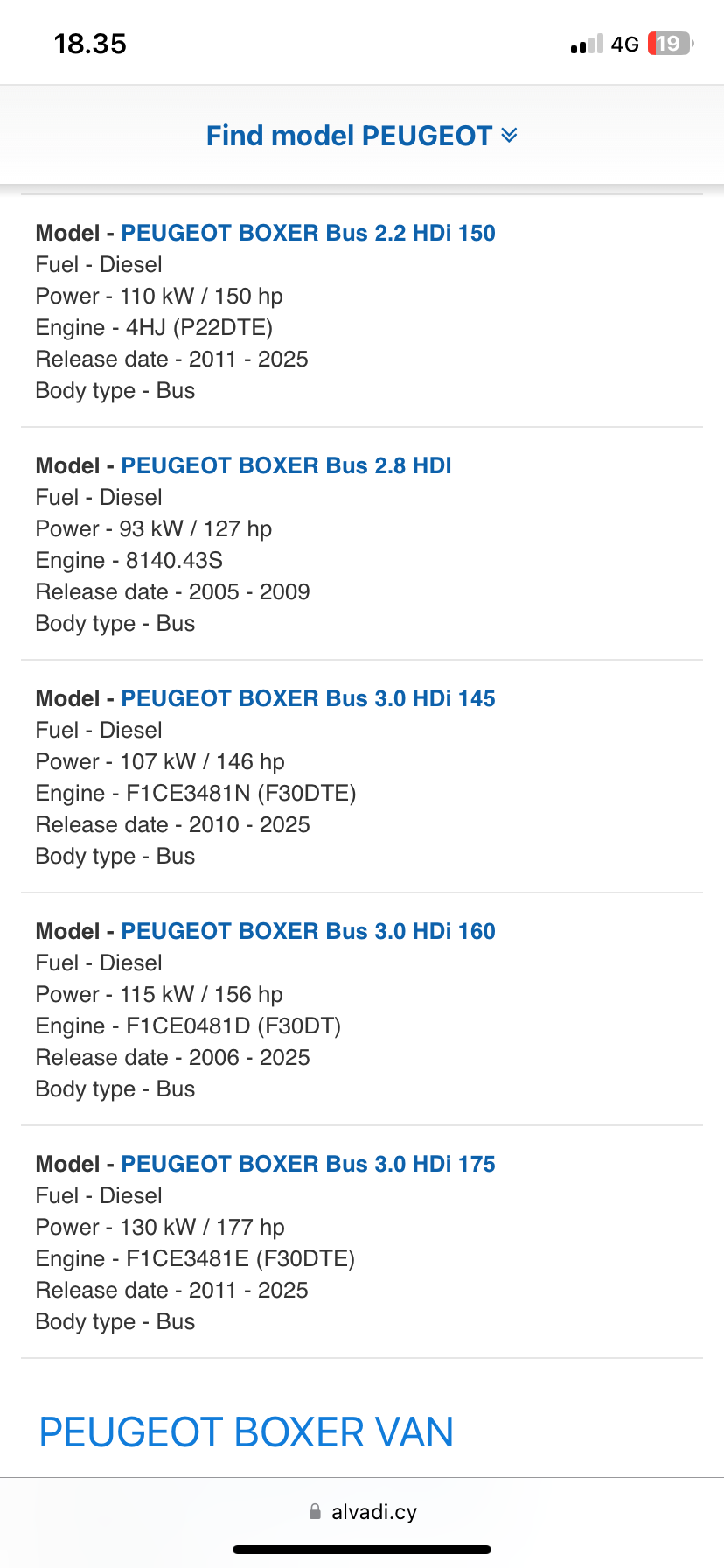Select PEUGEOT BOXER Bus 2.8 HDI model
This screenshot has width=724, height=1568.
pyautogui.click(x=286, y=465)
